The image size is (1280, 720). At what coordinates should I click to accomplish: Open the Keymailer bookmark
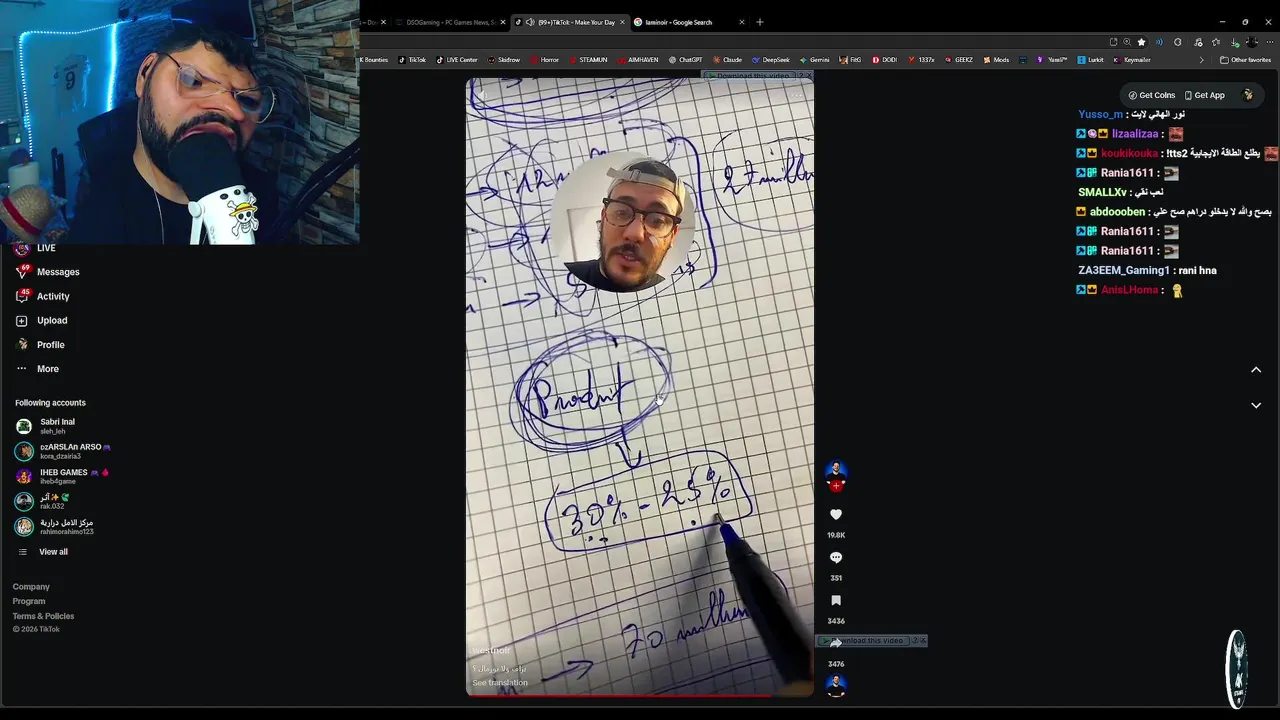[x=1132, y=60]
